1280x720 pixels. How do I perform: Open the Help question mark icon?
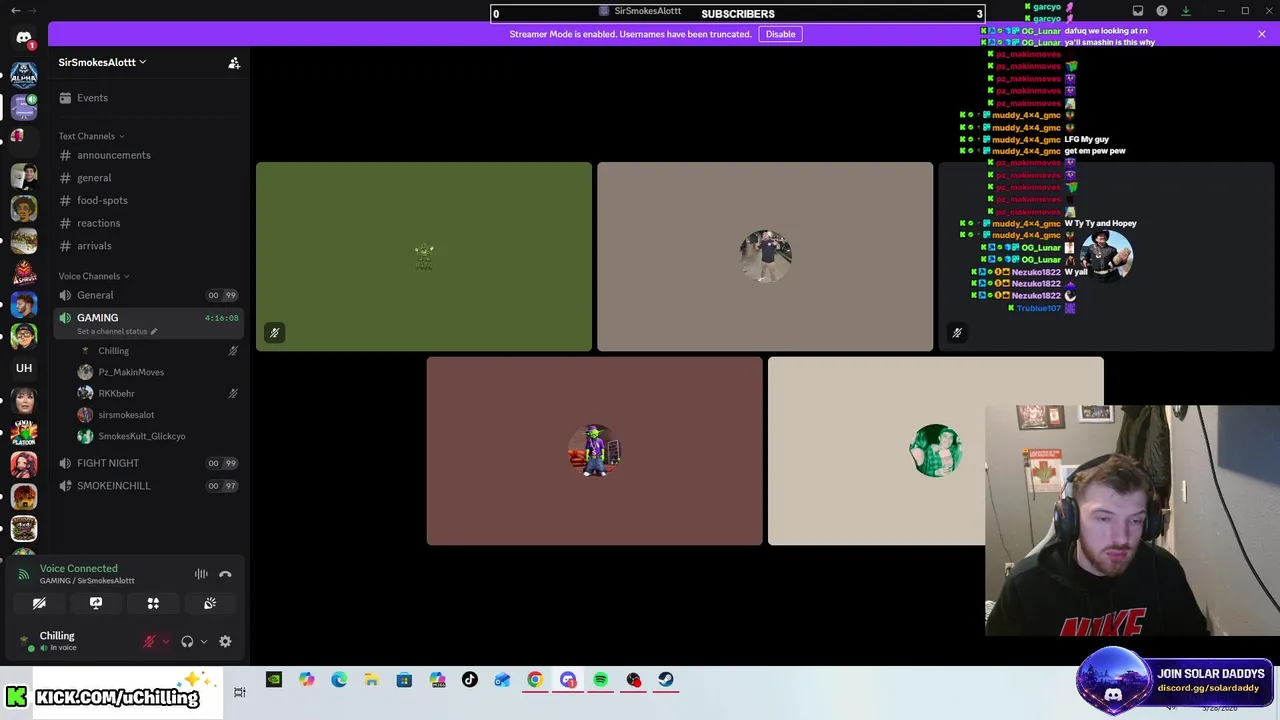tap(1162, 11)
